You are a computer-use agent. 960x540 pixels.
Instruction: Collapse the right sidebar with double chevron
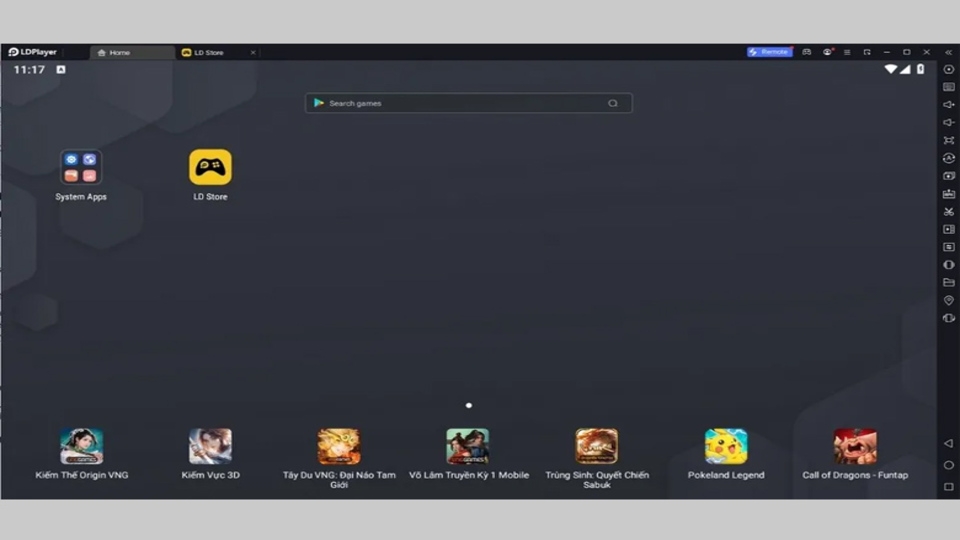[x=948, y=52]
